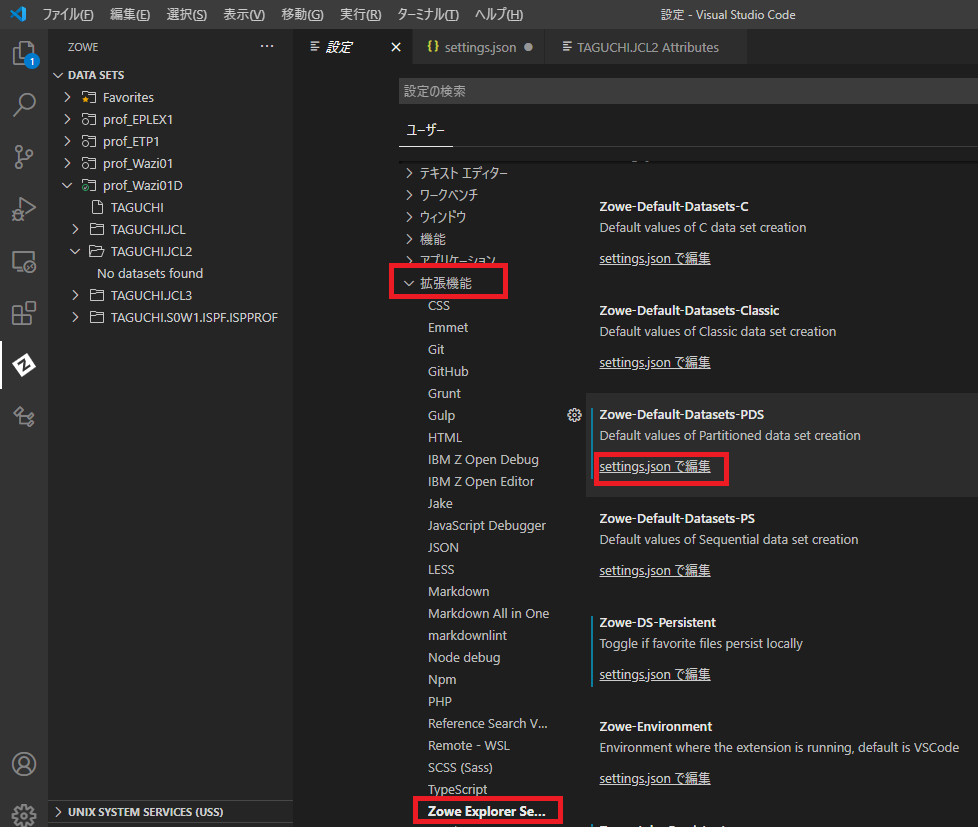Image resolution: width=978 pixels, height=827 pixels.
Task: Select IBM Z Open Editor settings
Action: 481,481
